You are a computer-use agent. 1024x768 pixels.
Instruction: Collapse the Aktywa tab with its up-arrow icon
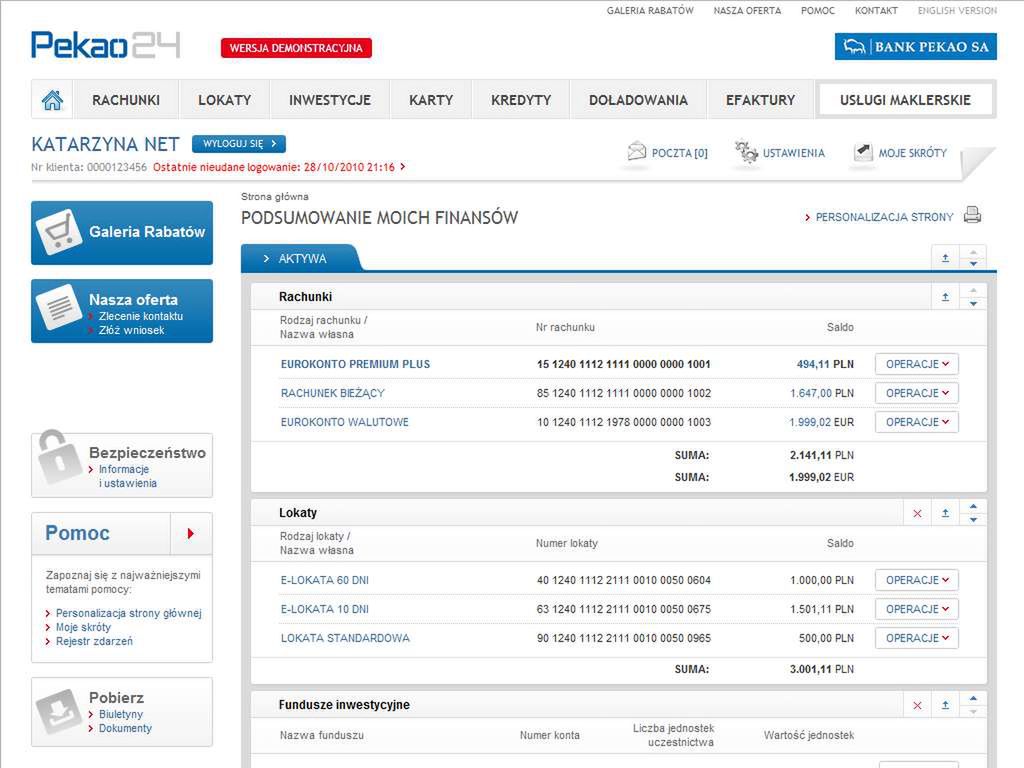pos(945,258)
